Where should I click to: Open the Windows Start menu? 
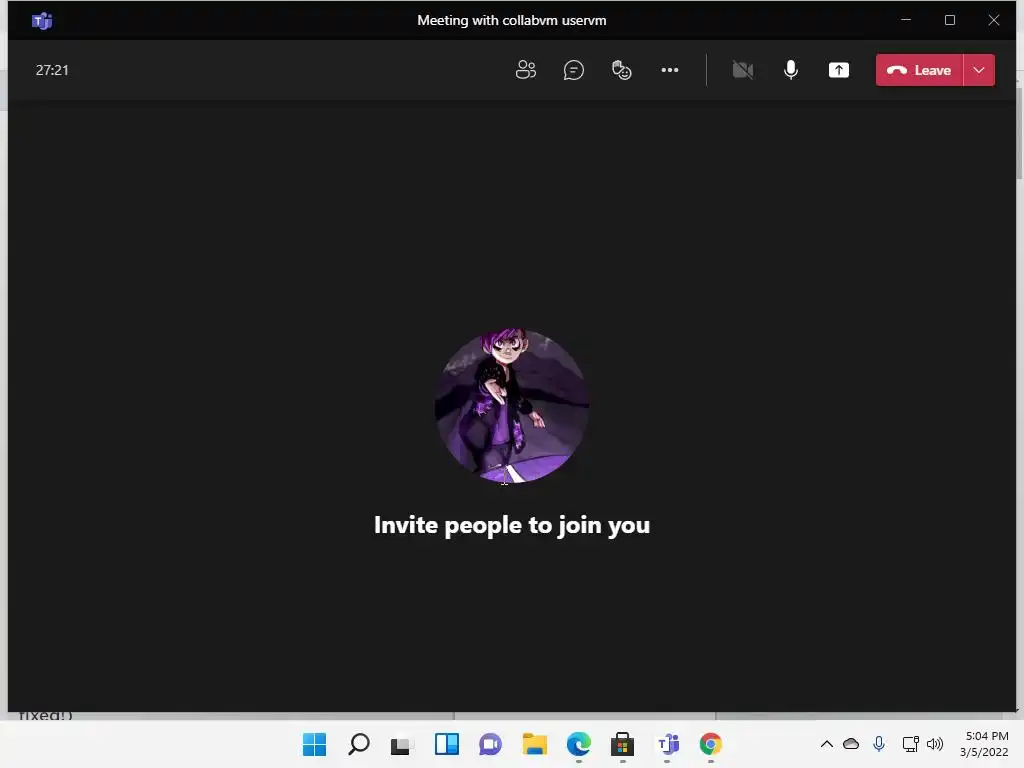(314, 744)
